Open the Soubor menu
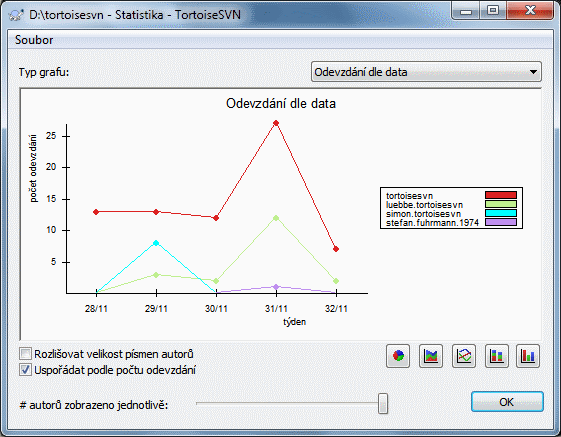 pyautogui.click(x=34, y=40)
